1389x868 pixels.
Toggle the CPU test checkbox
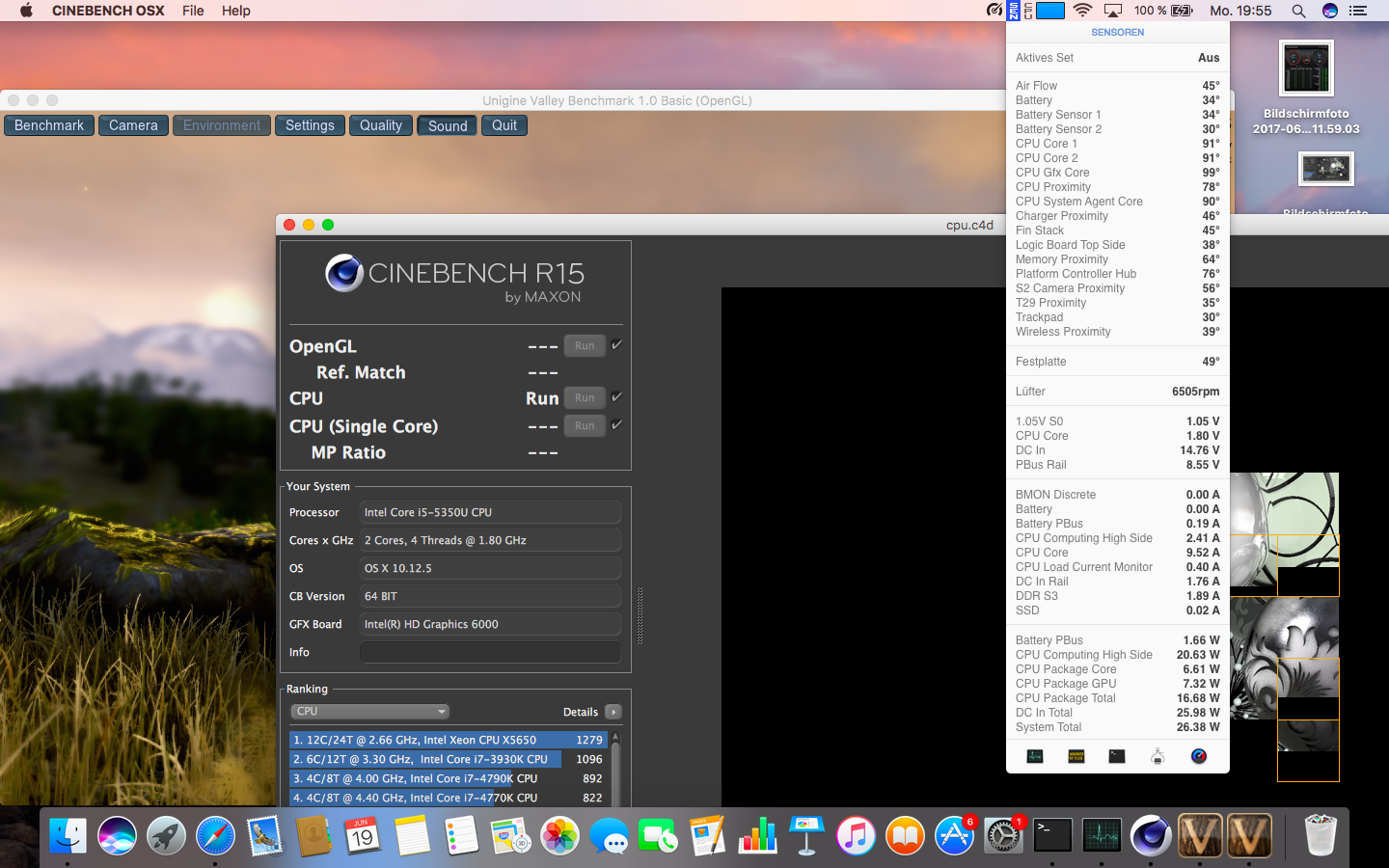click(x=617, y=396)
